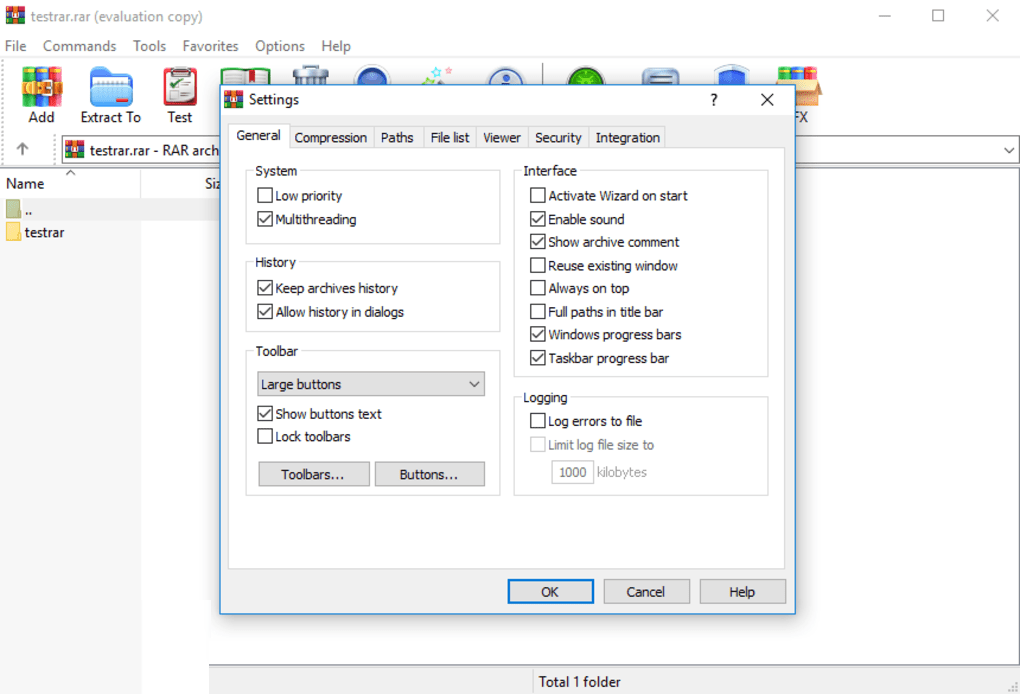Enable the Always on top option

(x=537, y=288)
